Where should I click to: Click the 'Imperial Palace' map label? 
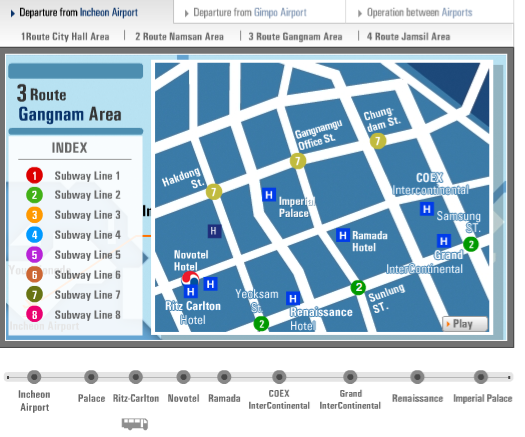tap(297, 207)
